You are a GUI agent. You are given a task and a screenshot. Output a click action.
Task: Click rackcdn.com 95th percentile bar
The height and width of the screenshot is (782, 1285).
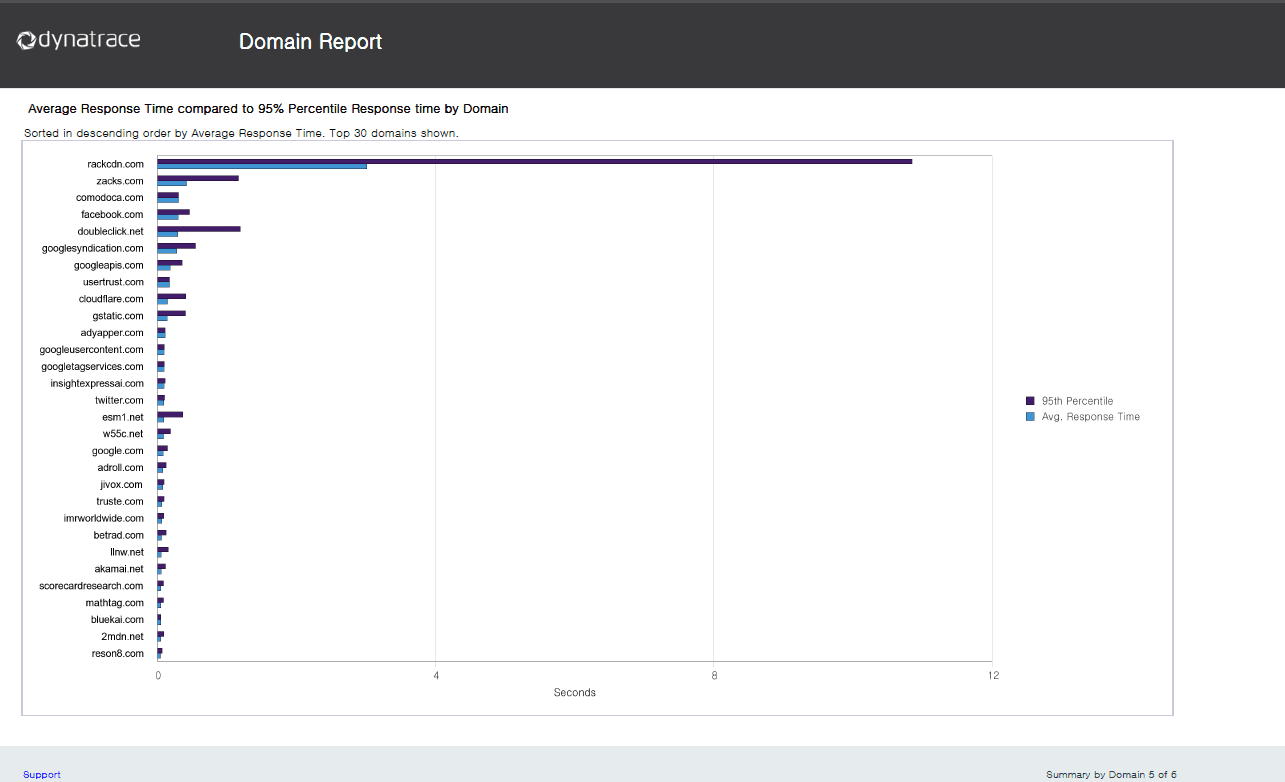click(535, 161)
